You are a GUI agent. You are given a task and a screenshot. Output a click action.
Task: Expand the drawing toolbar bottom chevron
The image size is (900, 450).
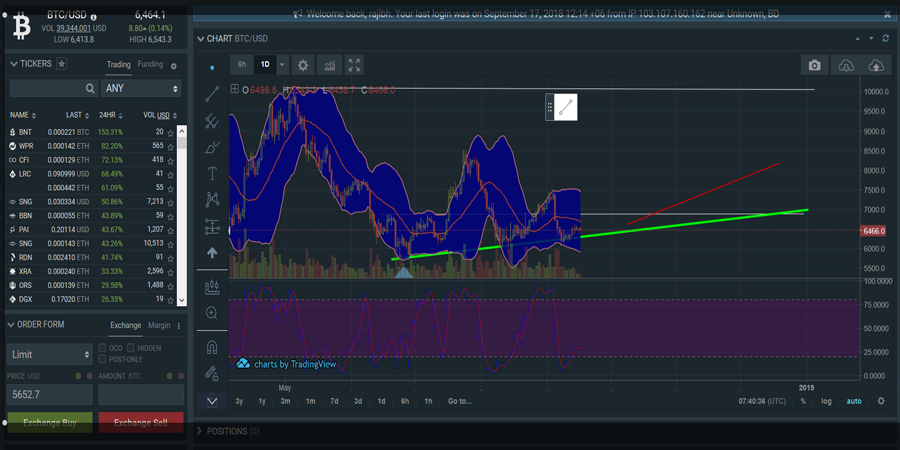[x=212, y=401]
